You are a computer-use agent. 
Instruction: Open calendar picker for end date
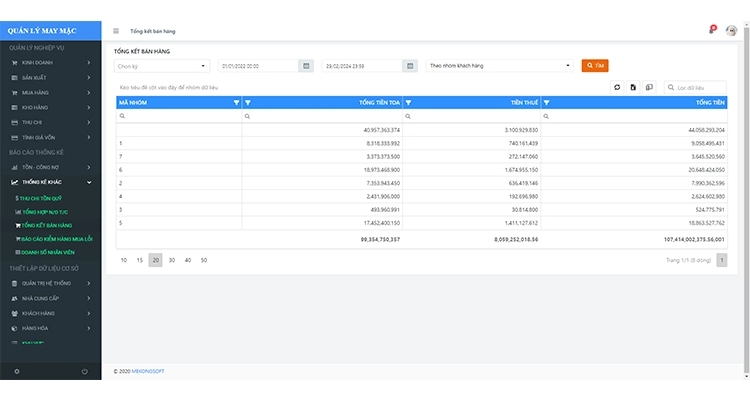point(410,66)
